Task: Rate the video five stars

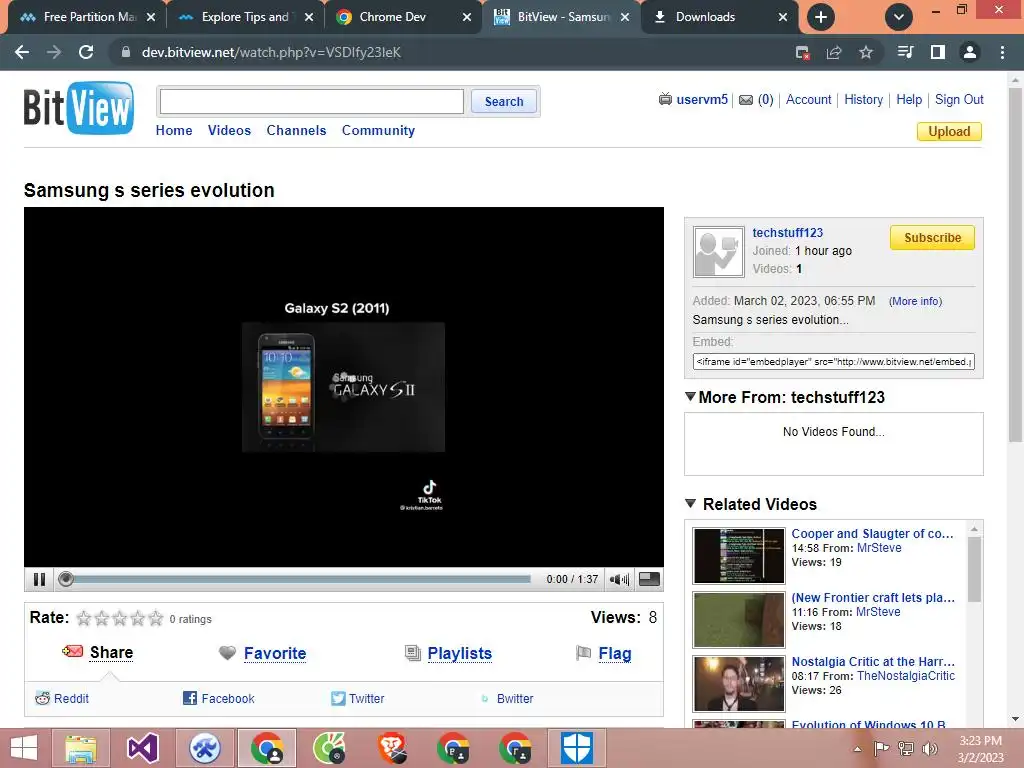Action: point(155,618)
